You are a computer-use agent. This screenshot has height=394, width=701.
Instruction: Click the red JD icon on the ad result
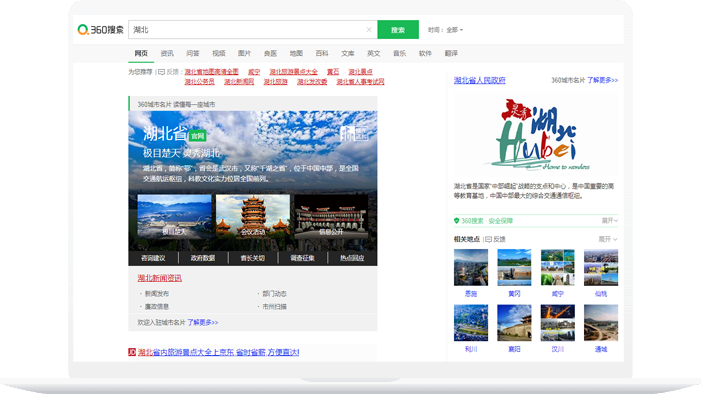132,352
